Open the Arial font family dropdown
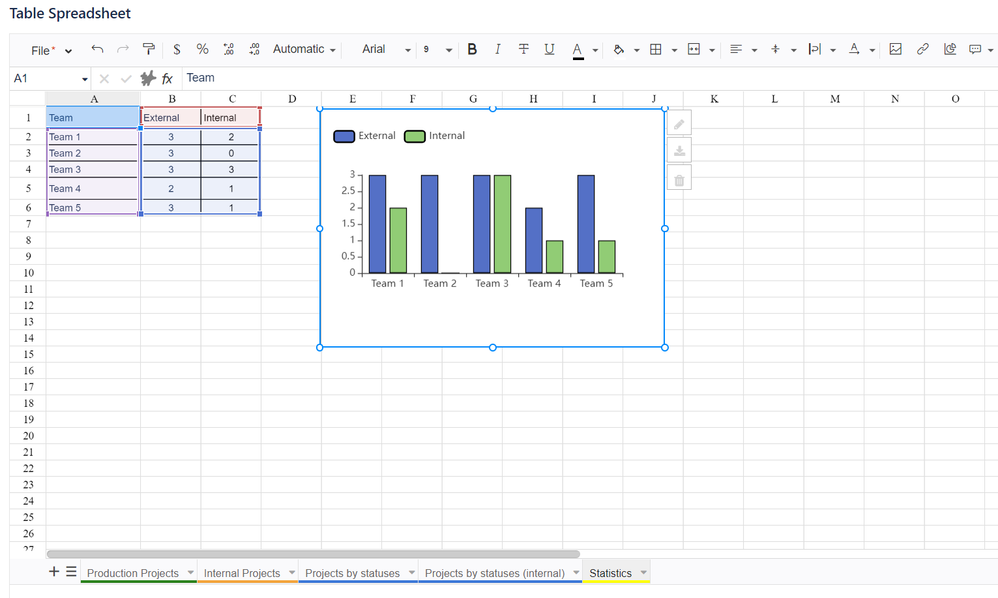This screenshot has width=998, height=598. (x=386, y=49)
